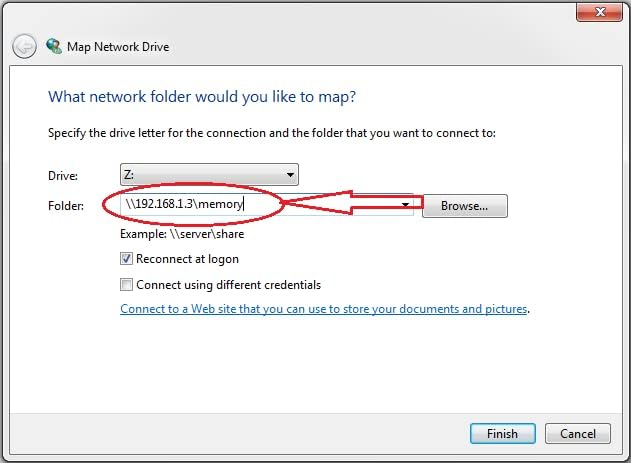The width and height of the screenshot is (631, 463).
Task: Click the Example \\server\share hint text
Action: (182, 234)
